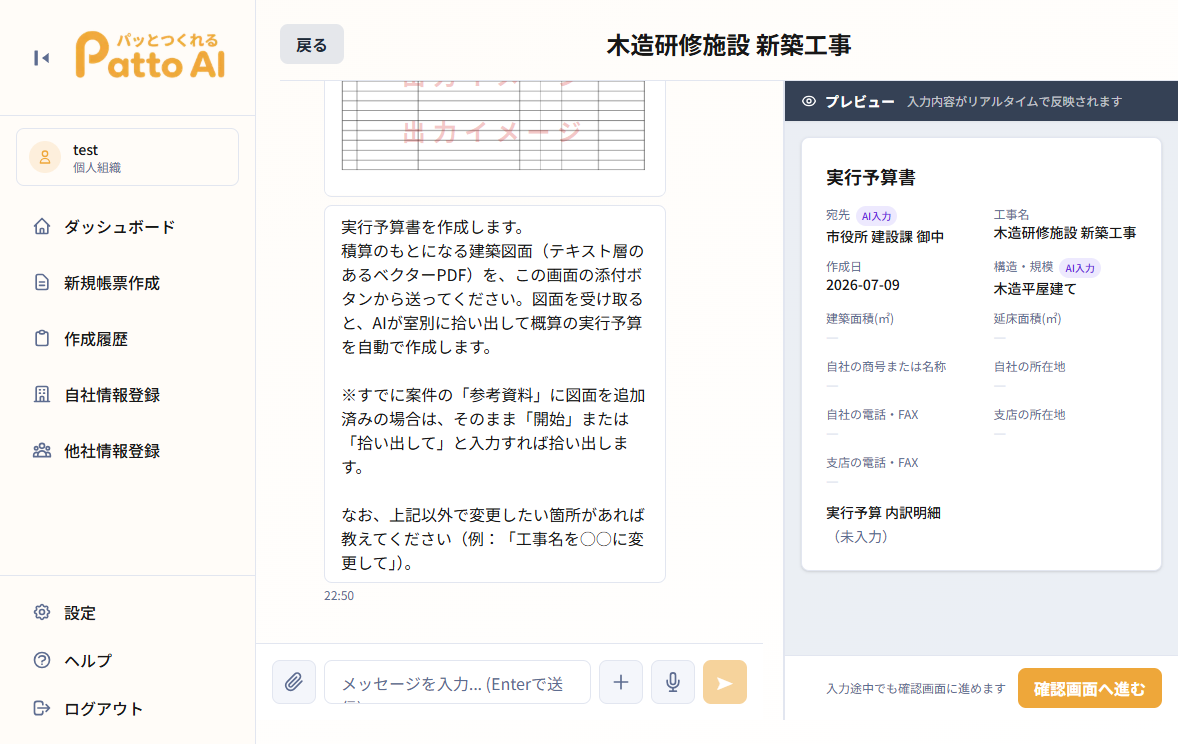The height and width of the screenshot is (744, 1178).
Task: Click the 延床面積(㎡) field label
Action: 1027,319
